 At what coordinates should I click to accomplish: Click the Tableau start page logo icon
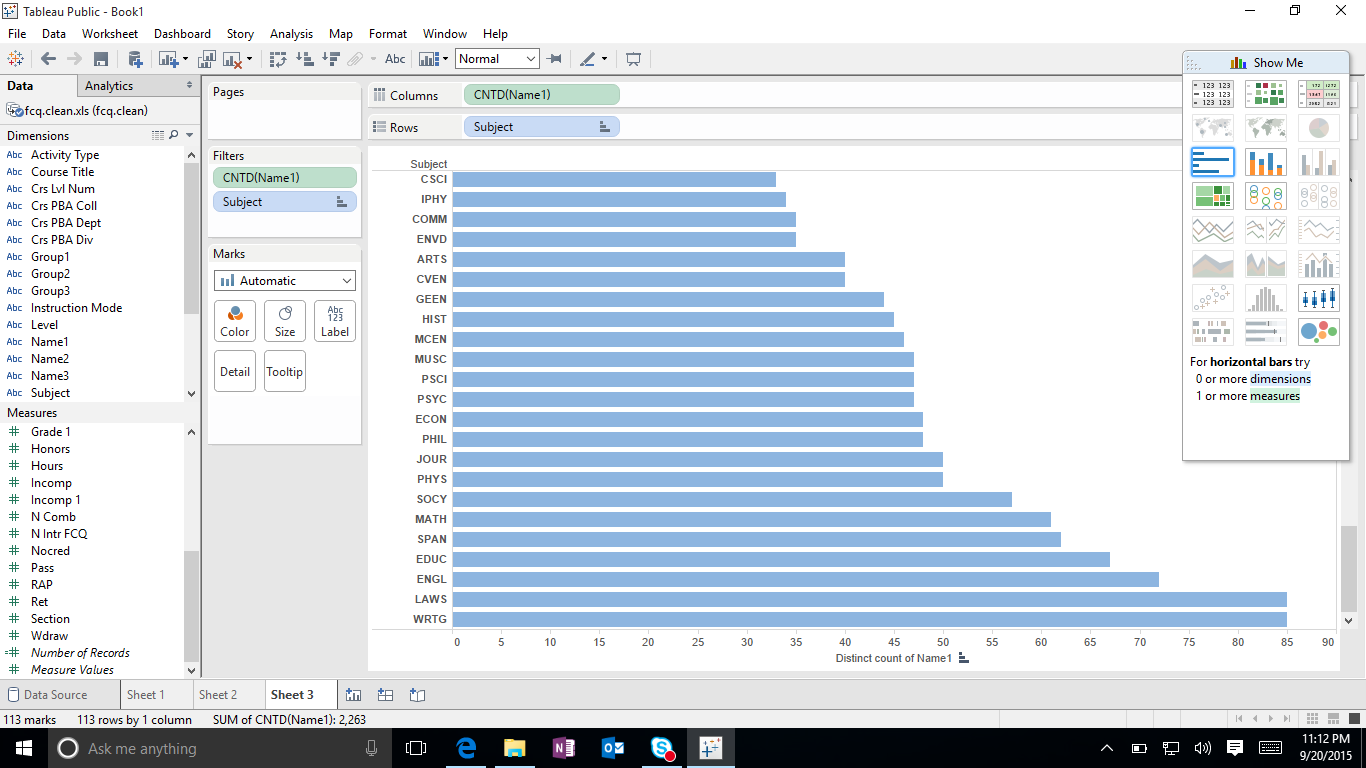click(16, 59)
